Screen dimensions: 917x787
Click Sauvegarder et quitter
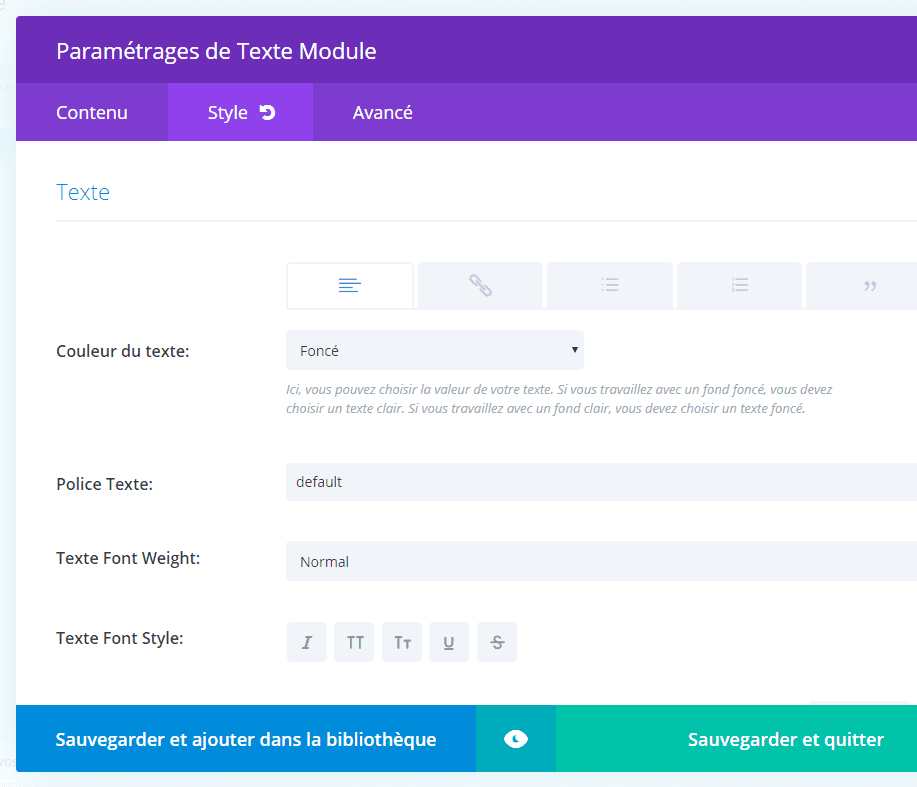point(785,739)
